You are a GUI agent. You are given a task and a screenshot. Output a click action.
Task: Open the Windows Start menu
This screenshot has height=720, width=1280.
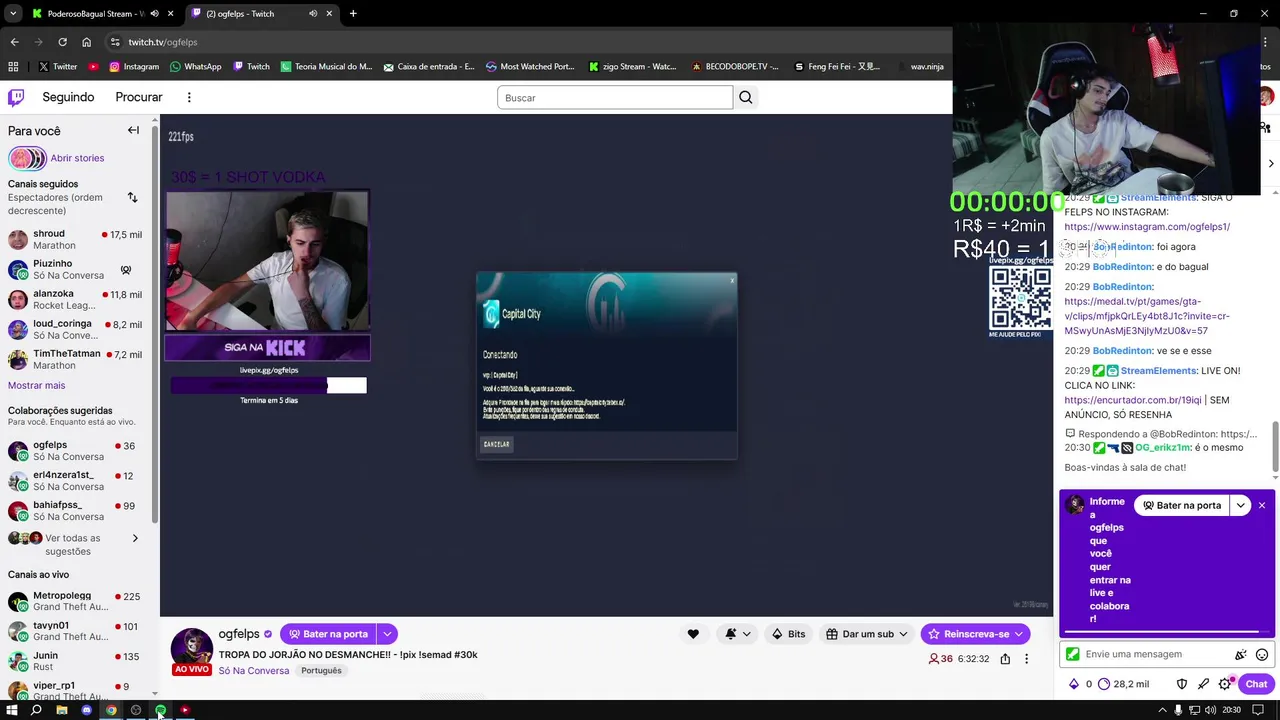[12, 710]
